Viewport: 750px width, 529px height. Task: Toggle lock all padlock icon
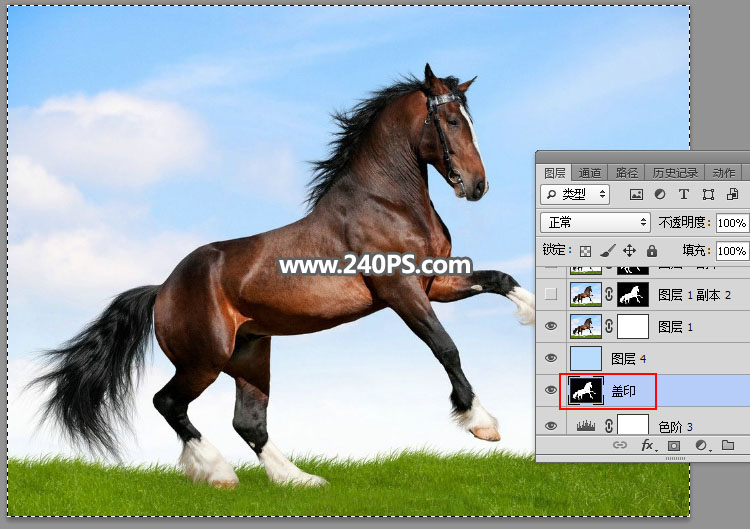[x=651, y=251]
